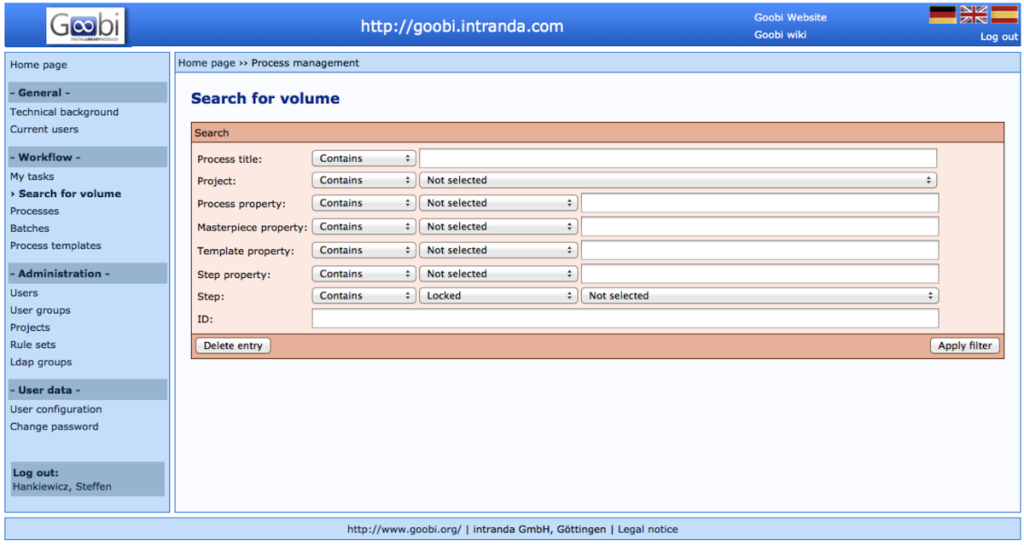
Task: Open Masterpiece property Not selected dropdown
Action: [x=499, y=226]
